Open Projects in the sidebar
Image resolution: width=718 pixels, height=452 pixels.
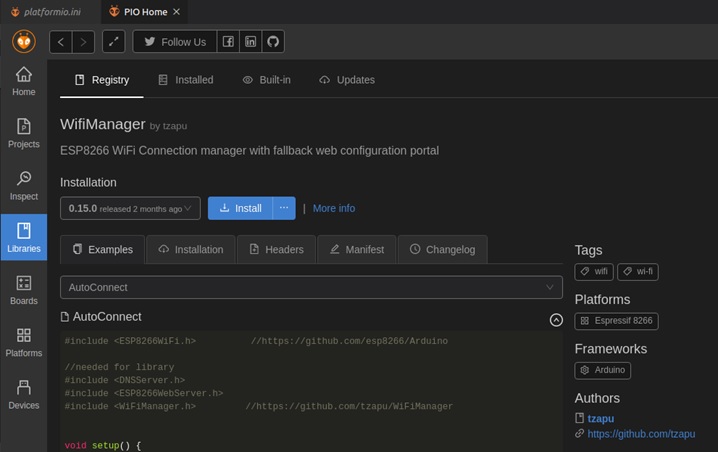pyautogui.click(x=24, y=133)
